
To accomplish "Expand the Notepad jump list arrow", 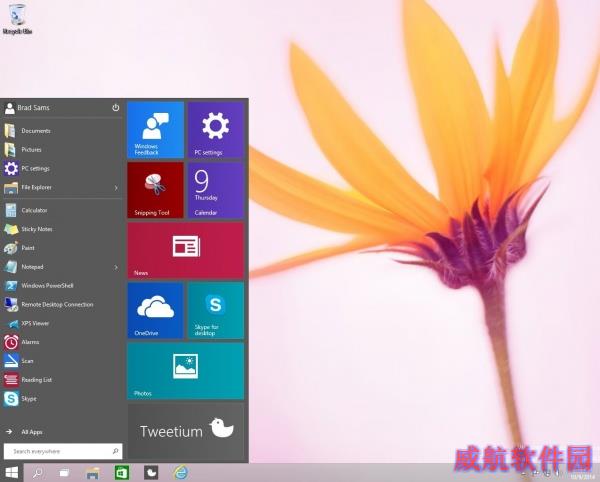I will 116,267.
